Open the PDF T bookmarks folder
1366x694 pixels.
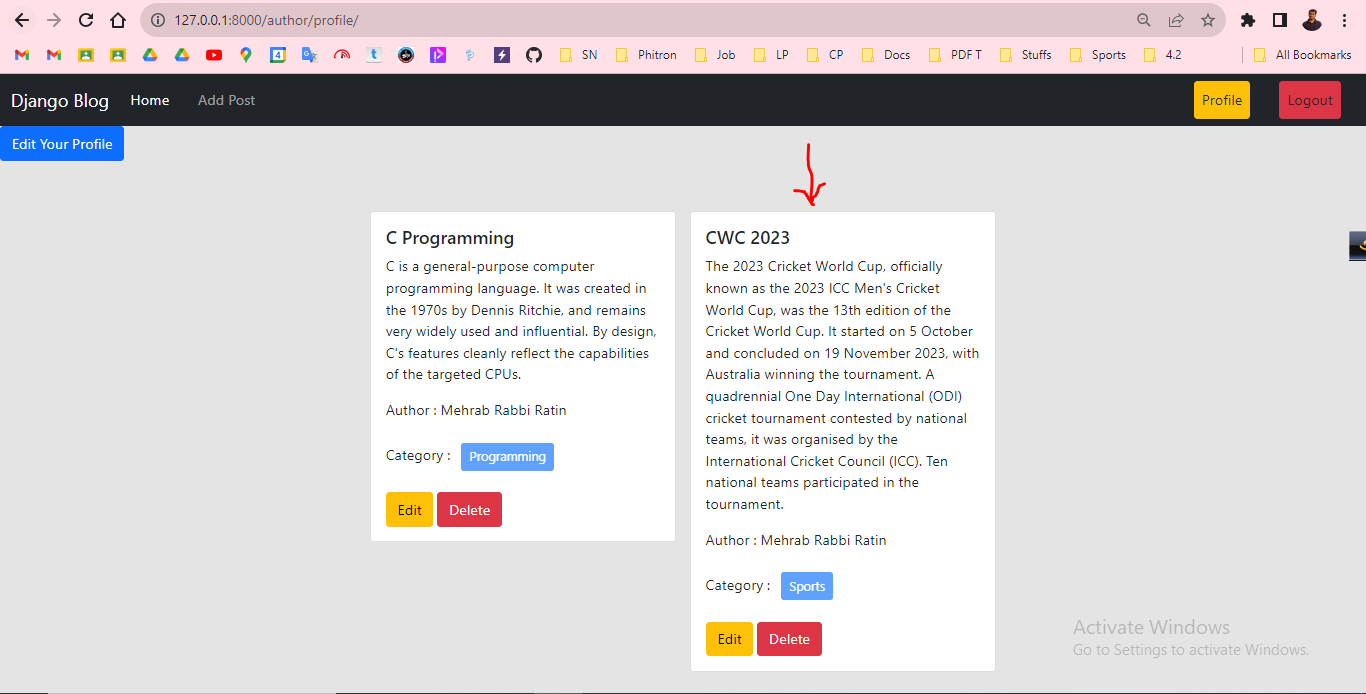956,55
